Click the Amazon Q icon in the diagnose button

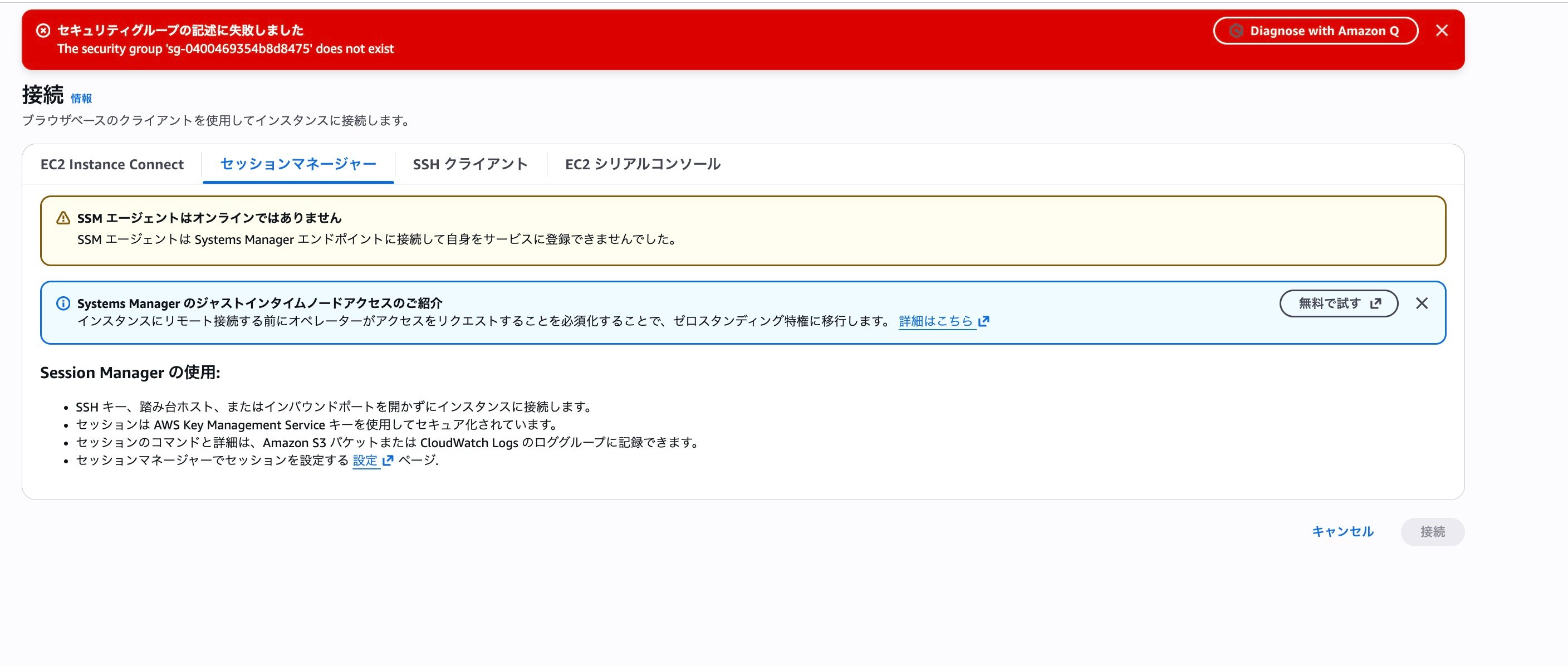pyautogui.click(x=1236, y=31)
